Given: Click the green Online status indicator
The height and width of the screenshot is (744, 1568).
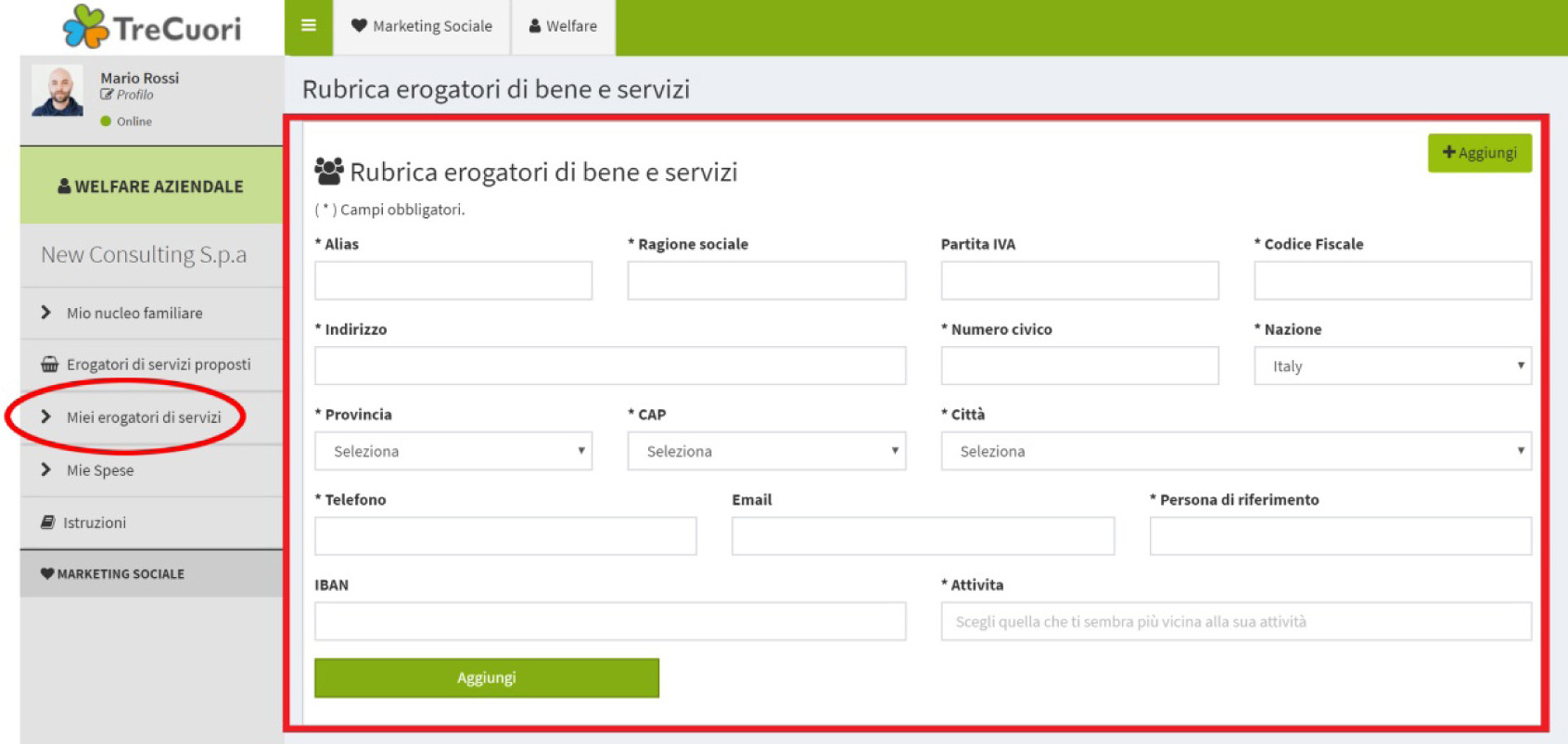Looking at the screenshot, I should point(106,122).
